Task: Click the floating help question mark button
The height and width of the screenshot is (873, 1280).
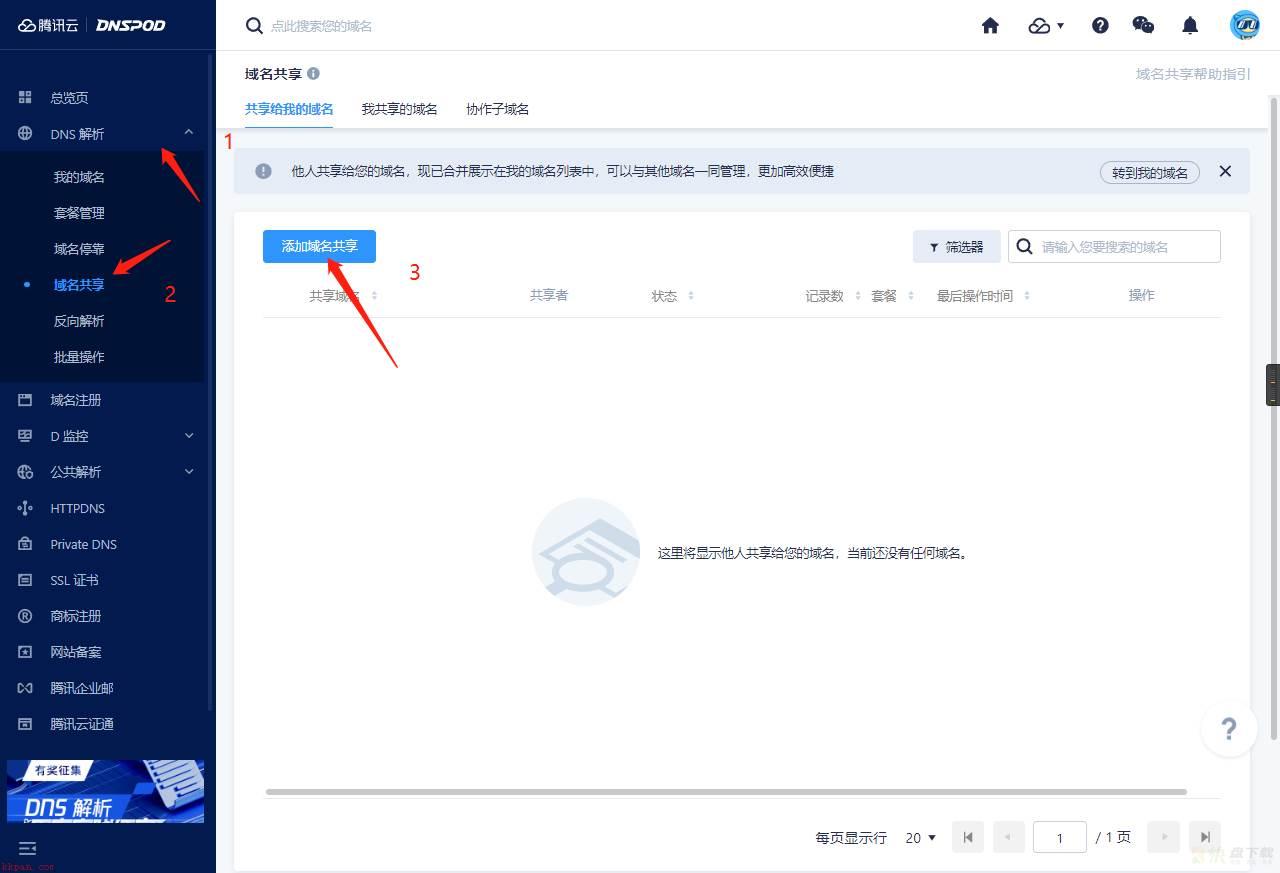Action: click(1229, 729)
